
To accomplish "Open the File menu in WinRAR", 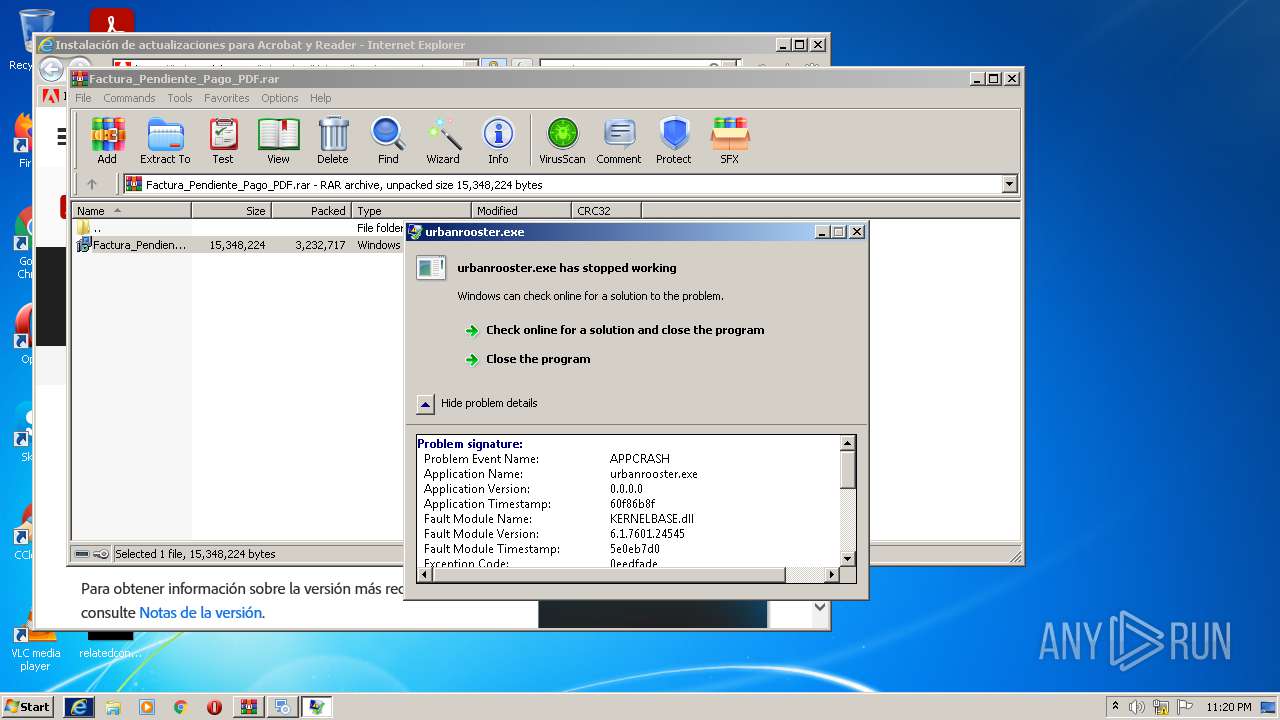I will (83, 98).
